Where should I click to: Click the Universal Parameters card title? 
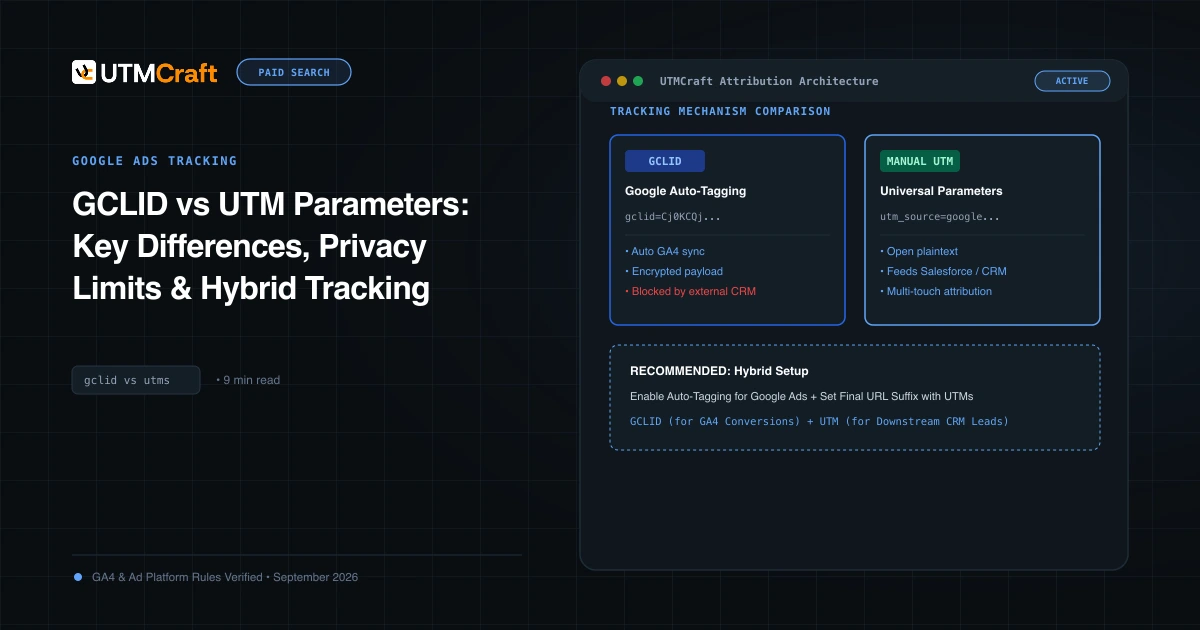pos(941,191)
